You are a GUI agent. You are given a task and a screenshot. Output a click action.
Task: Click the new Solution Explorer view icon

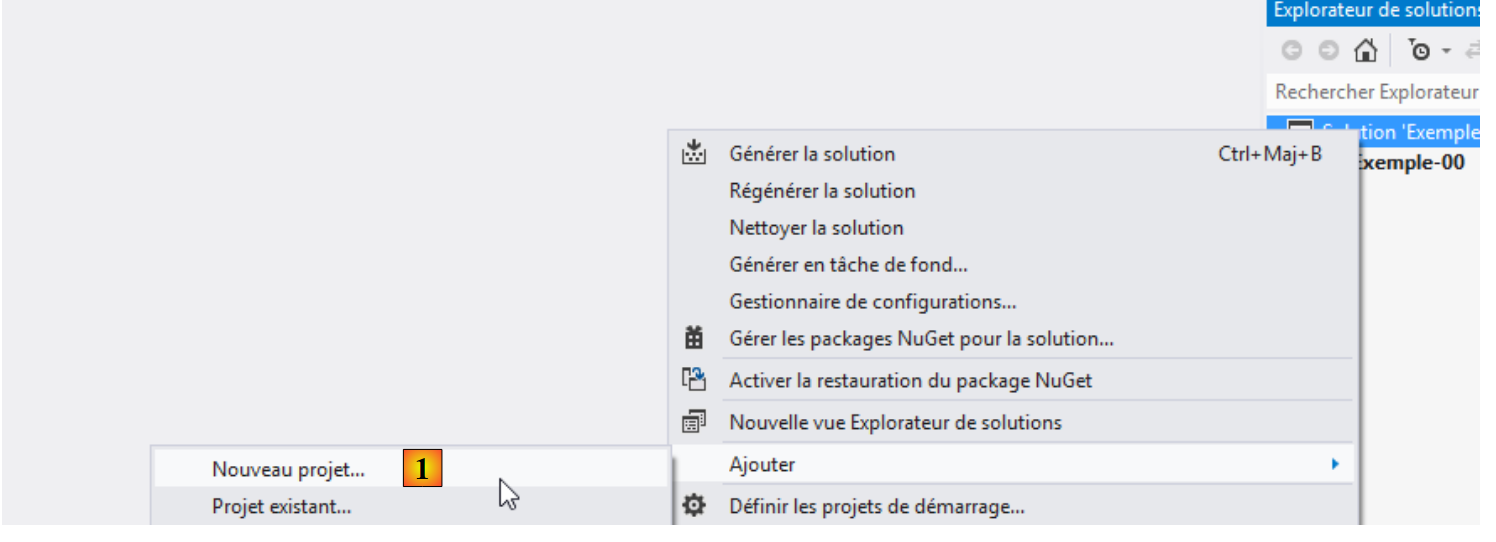click(x=694, y=422)
